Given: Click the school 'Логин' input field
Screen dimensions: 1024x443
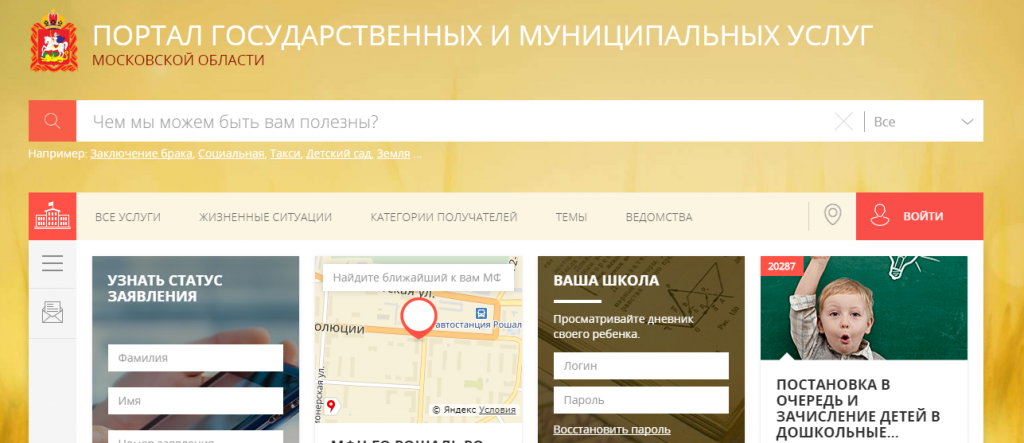Looking at the screenshot, I should (x=640, y=366).
